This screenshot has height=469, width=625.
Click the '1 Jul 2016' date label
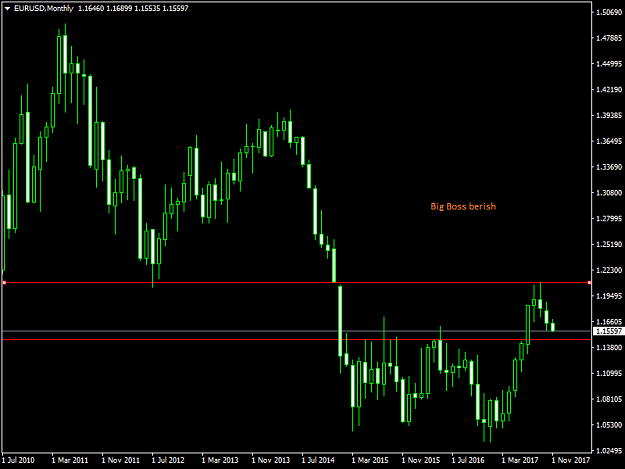click(x=468, y=460)
